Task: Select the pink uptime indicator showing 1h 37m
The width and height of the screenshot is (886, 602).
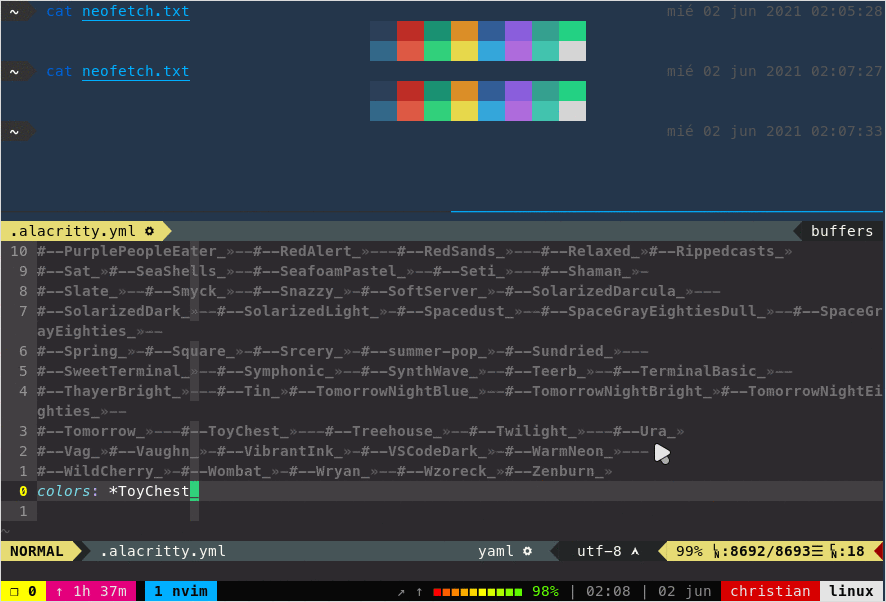Action: click(91, 591)
